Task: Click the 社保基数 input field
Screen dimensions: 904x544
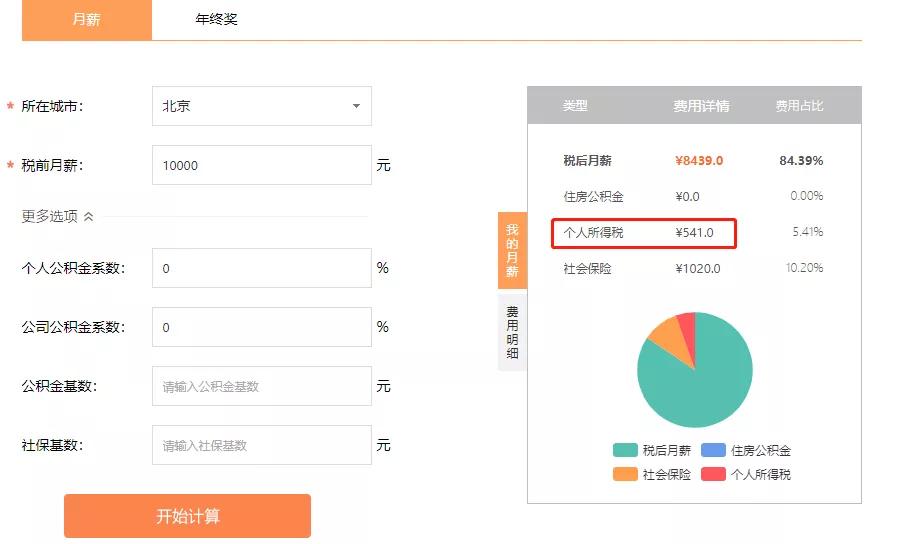Action: pyautogui.click(x=261, y=445)
